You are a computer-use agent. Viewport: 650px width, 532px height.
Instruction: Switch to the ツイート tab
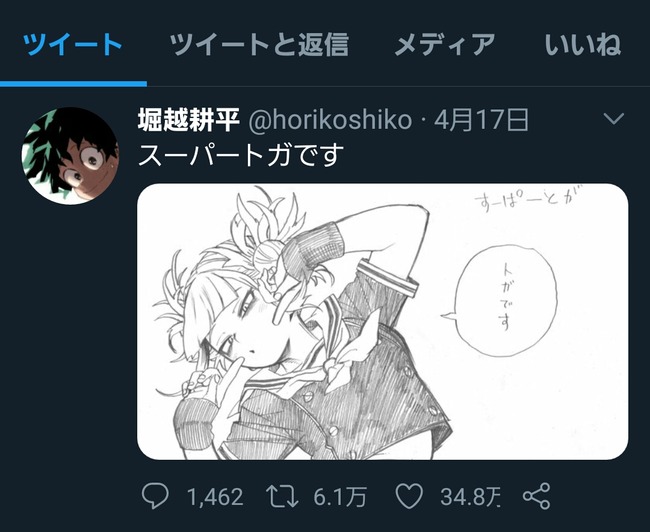[x=73, y=44]
